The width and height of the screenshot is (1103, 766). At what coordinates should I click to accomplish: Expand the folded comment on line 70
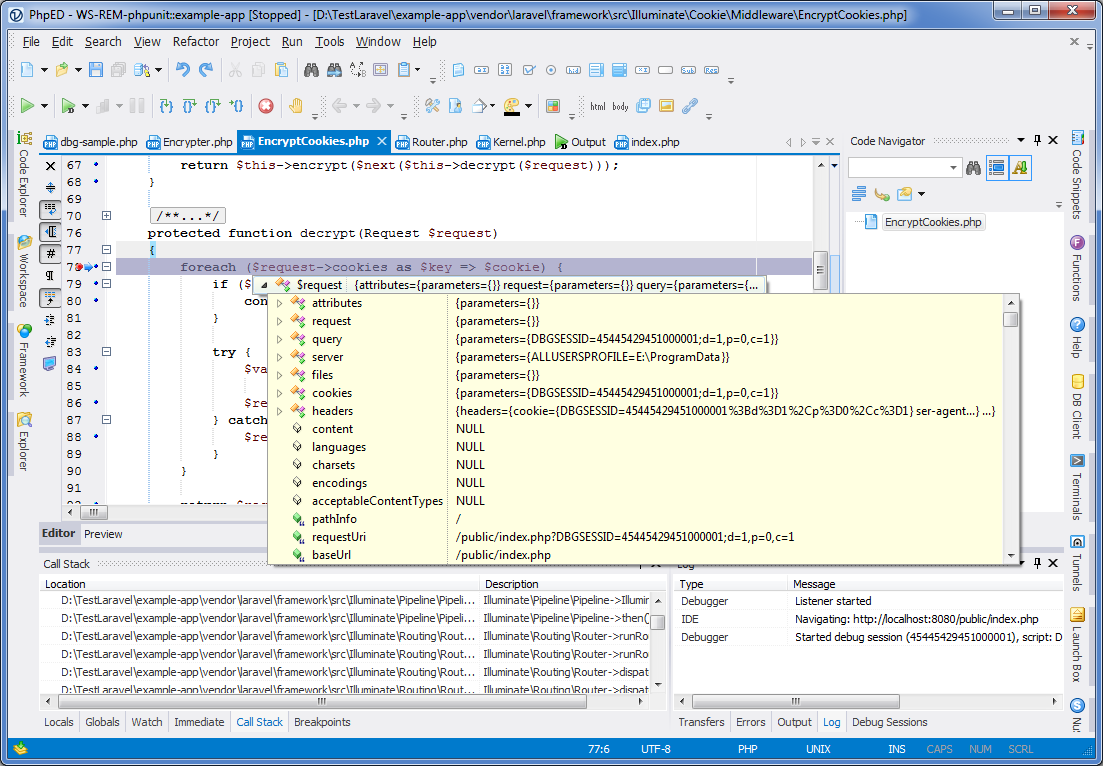click(106, 216)
